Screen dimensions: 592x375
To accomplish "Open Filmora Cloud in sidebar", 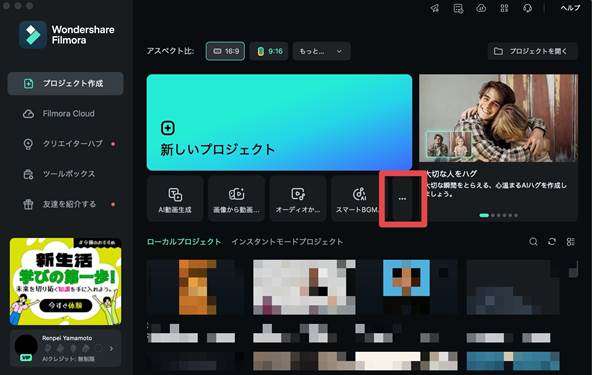I will pyautogui.click(x=65, y=114).
